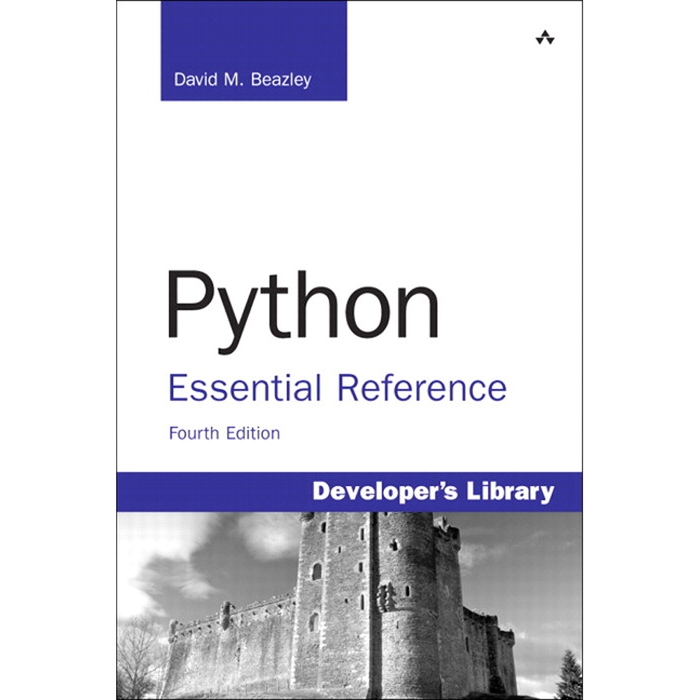The height and width of the screenshot is (700, 700).
Task: Click the Essential Reference subtitle
Action: pyautogui.click(x=337, y=388)
